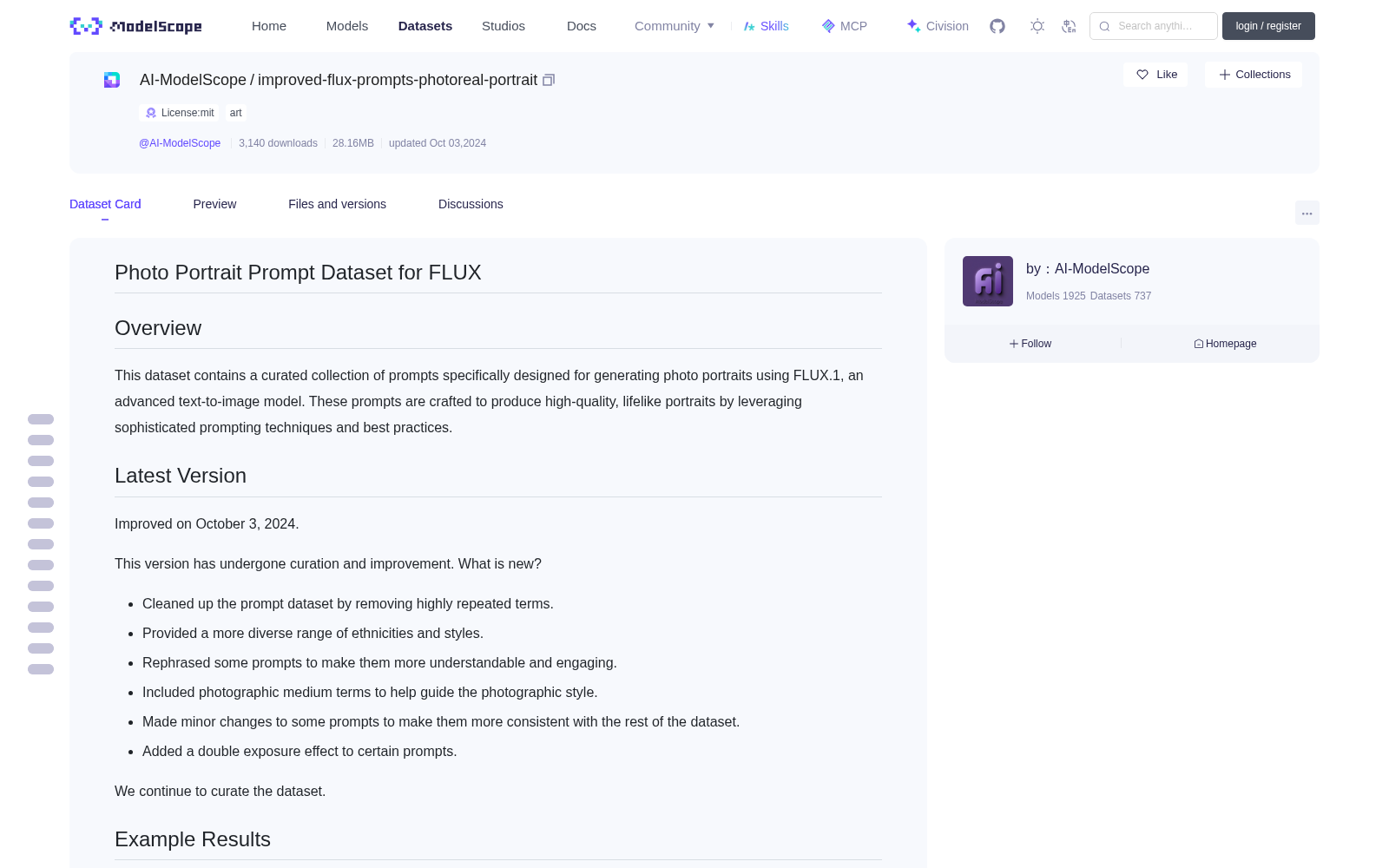
Task: Open the @AI-ModelScope author link
Action: [180, 143]
